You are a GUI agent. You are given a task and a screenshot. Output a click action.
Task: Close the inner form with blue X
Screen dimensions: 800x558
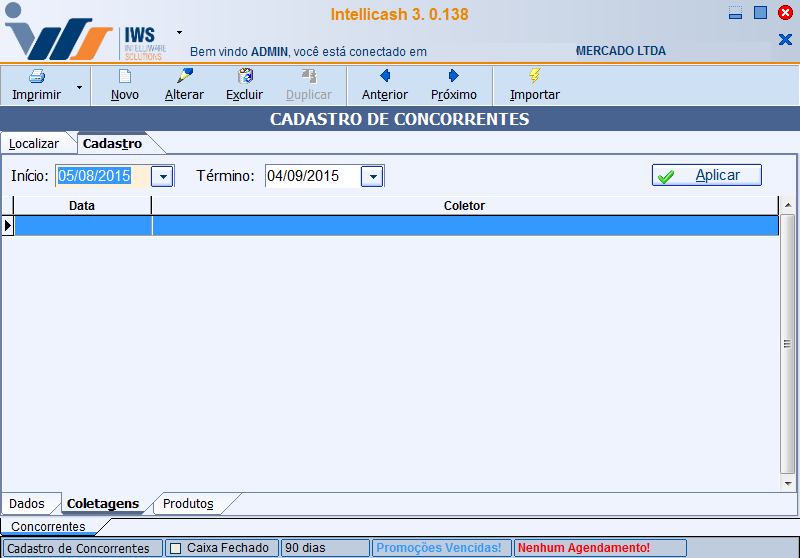[x=785, y=39]
